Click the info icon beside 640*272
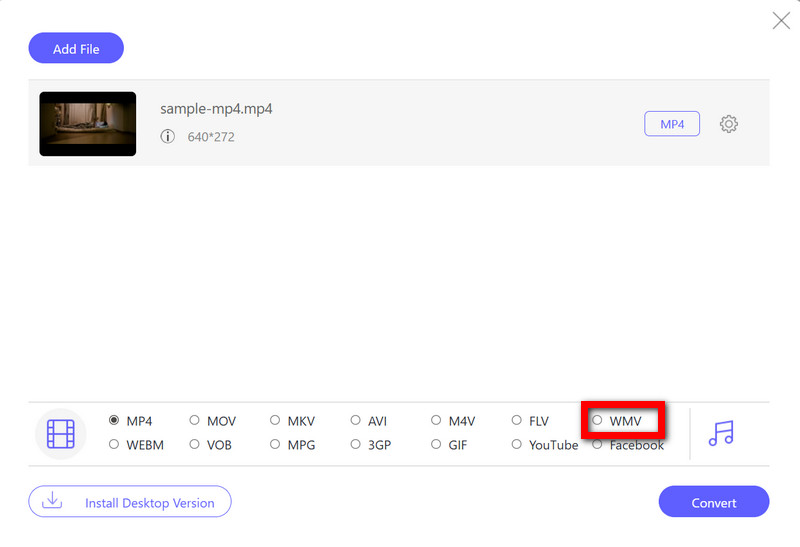This screenshot has height=547, width=800. pos(168,136)
